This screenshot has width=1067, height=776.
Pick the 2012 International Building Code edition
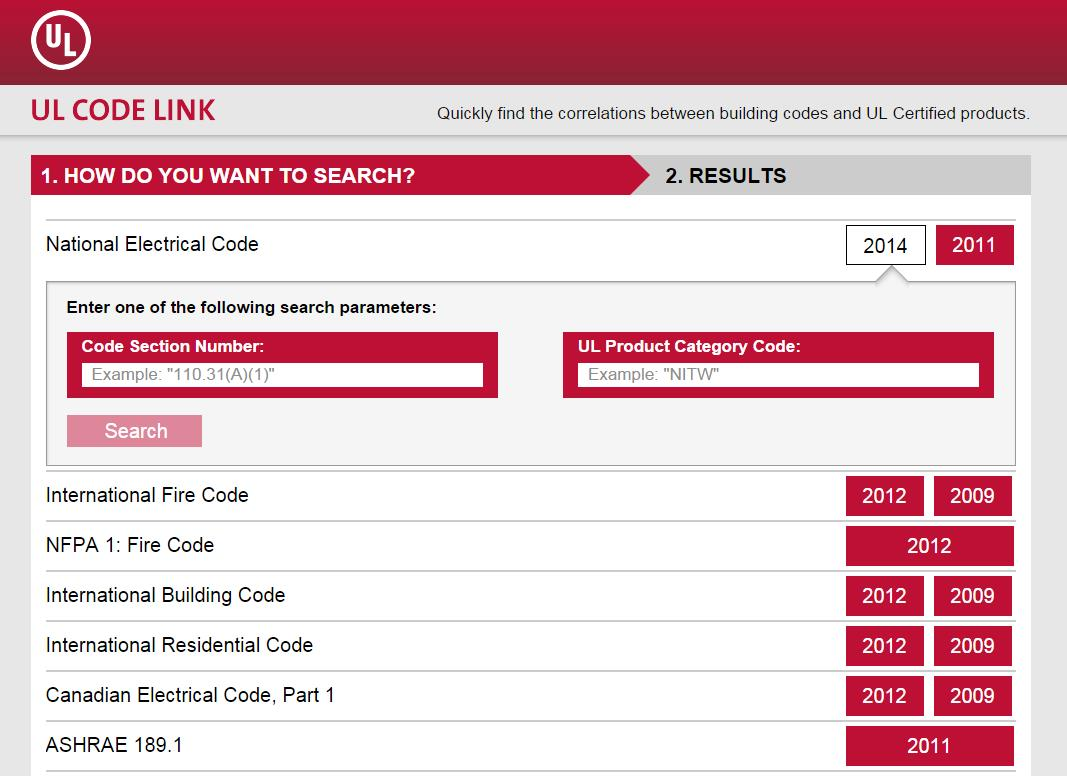885,595
